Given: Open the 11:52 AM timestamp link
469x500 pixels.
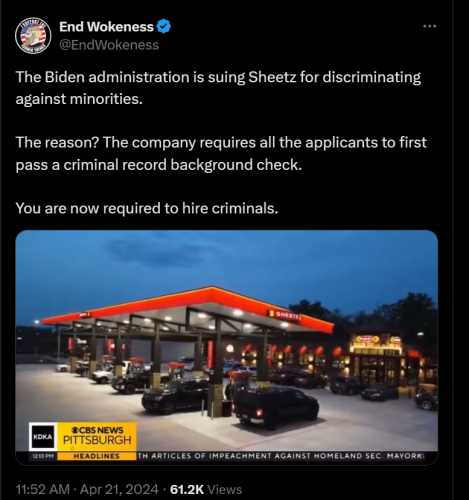Looking at the screenshot, I should tap(42, 489).
